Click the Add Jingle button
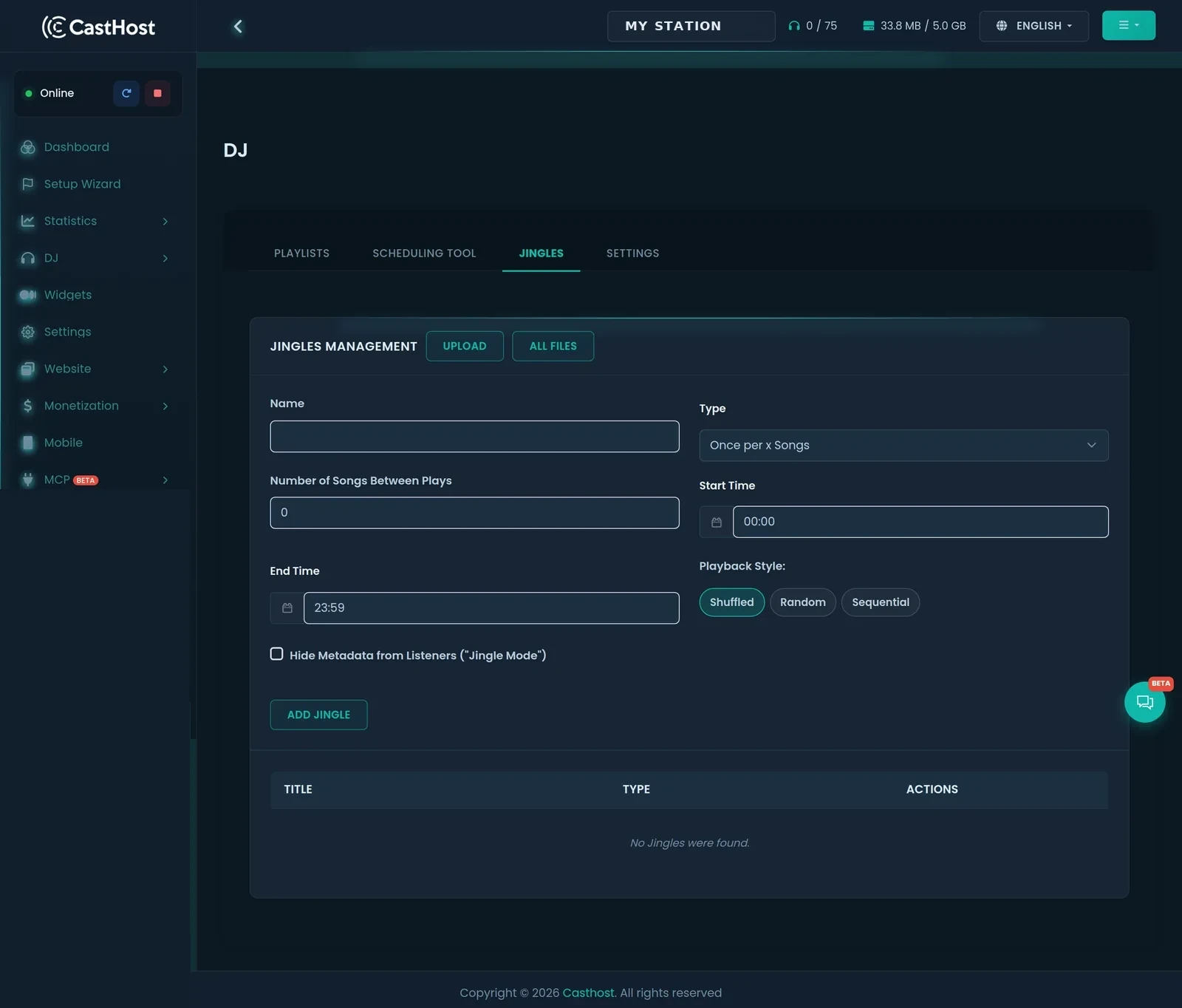 coord(318,715)
